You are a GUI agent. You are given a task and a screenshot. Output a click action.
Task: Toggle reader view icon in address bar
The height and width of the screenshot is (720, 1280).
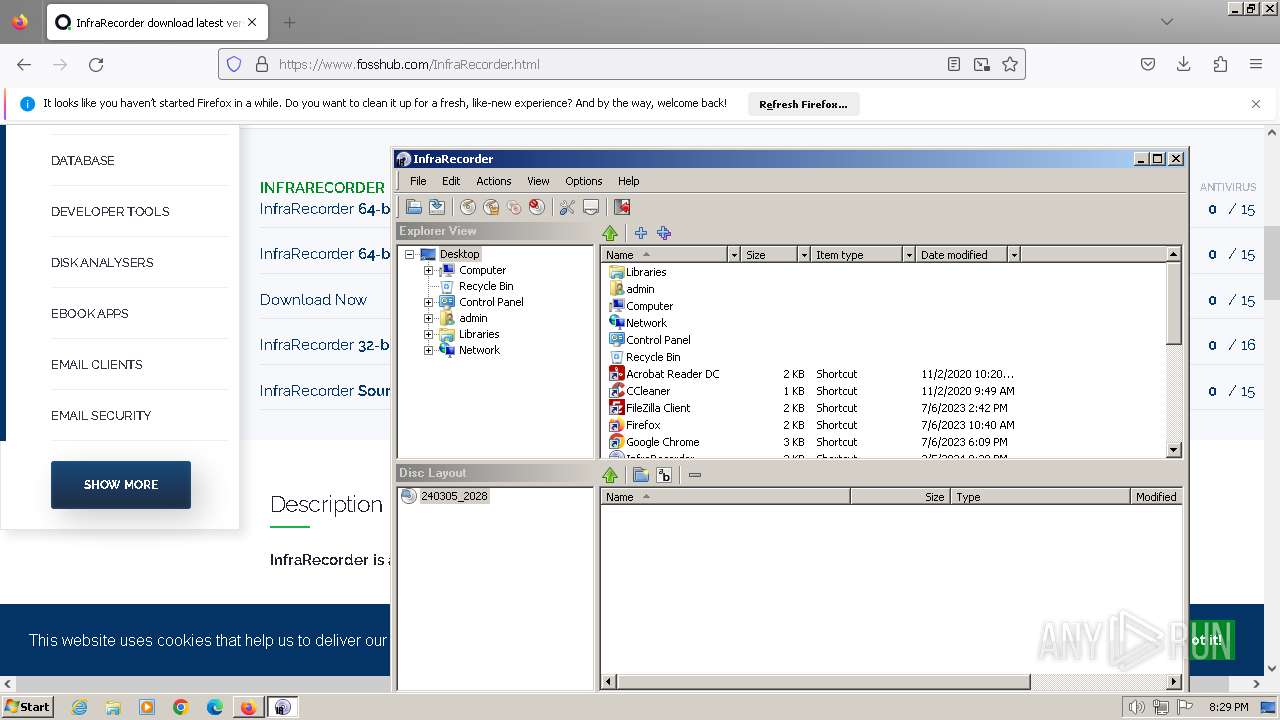pyautogui.click(x=954, y=64)
